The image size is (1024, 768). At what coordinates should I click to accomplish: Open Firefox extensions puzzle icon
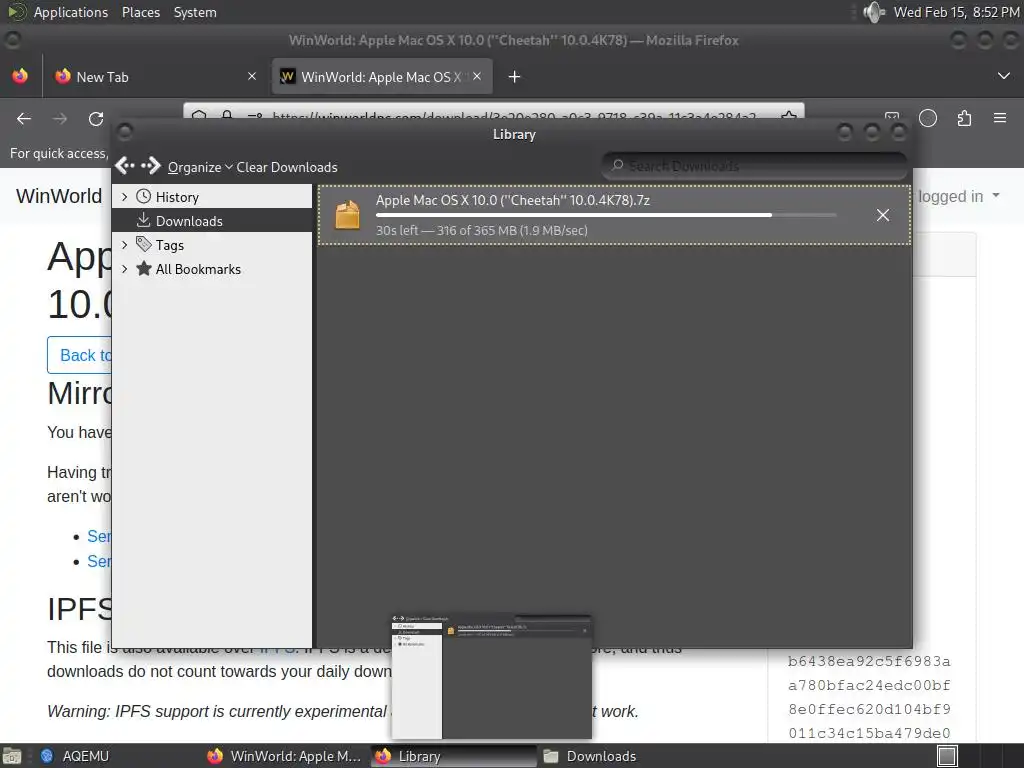tap(964, 118)
